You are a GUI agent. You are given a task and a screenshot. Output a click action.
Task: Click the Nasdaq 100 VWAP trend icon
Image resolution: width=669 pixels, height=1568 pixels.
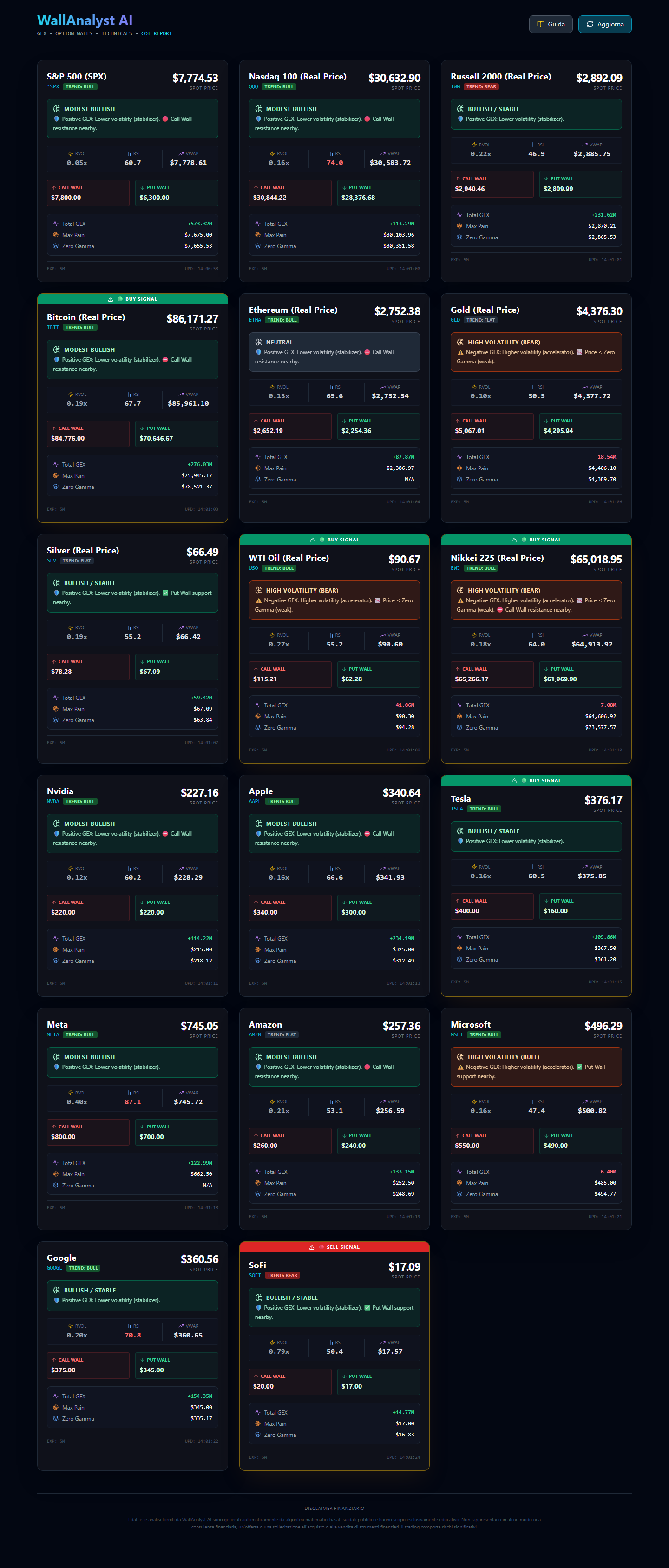click(383, 154)
